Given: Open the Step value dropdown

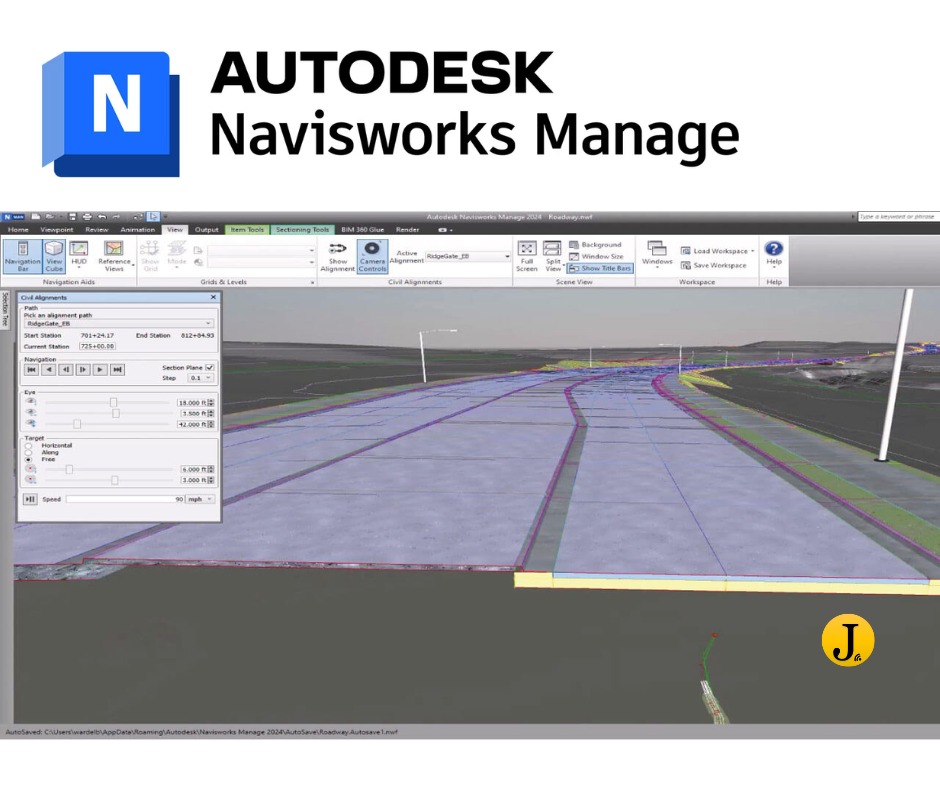Looking at the screenshot, I should [200, 378].
